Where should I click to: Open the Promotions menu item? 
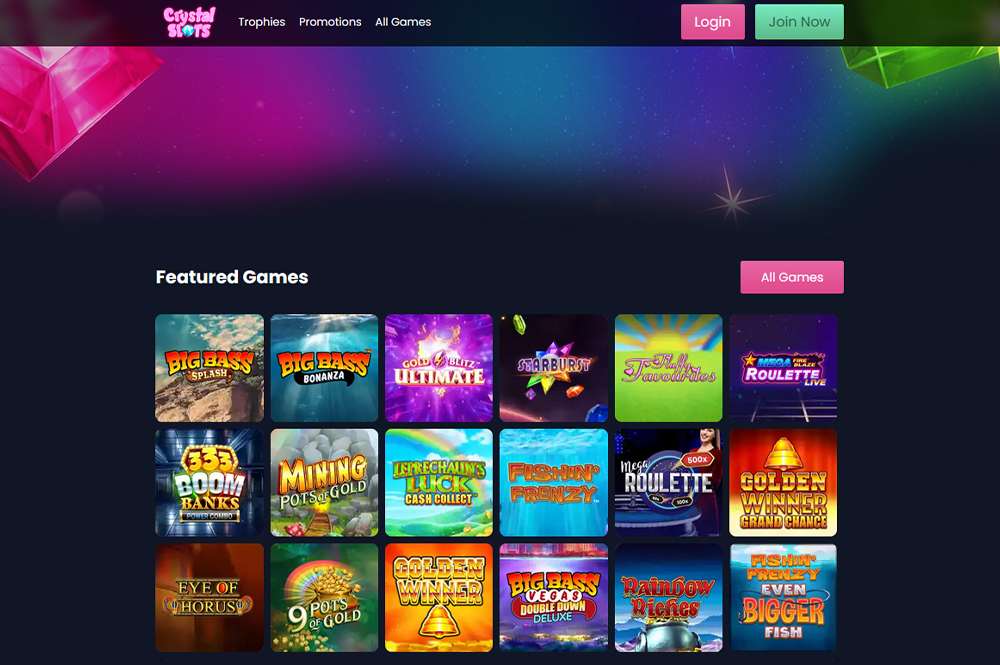click(x=330, y=22)
